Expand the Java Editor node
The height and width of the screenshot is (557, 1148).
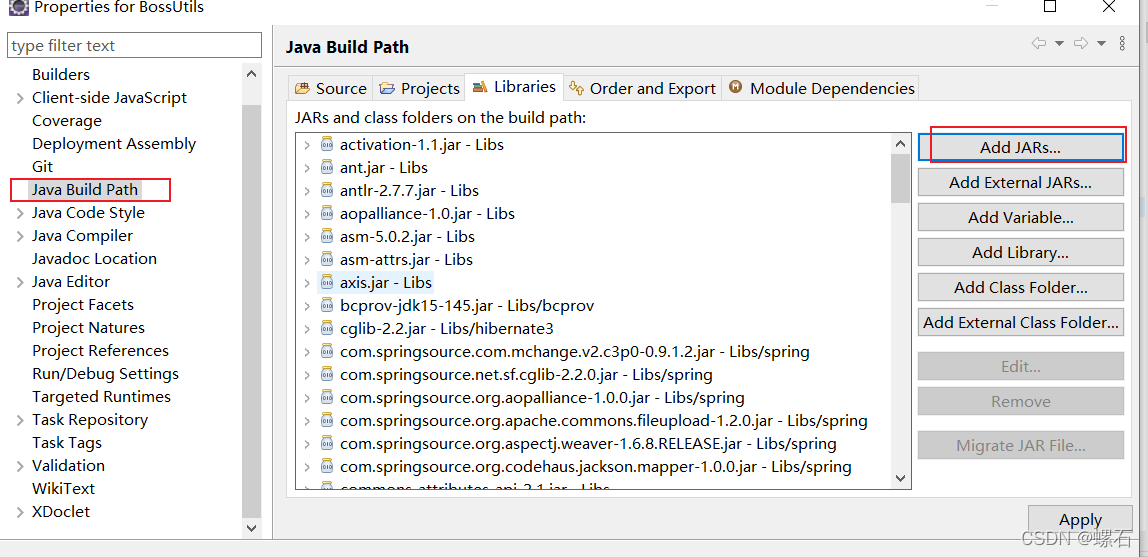(x=20, y=282)
